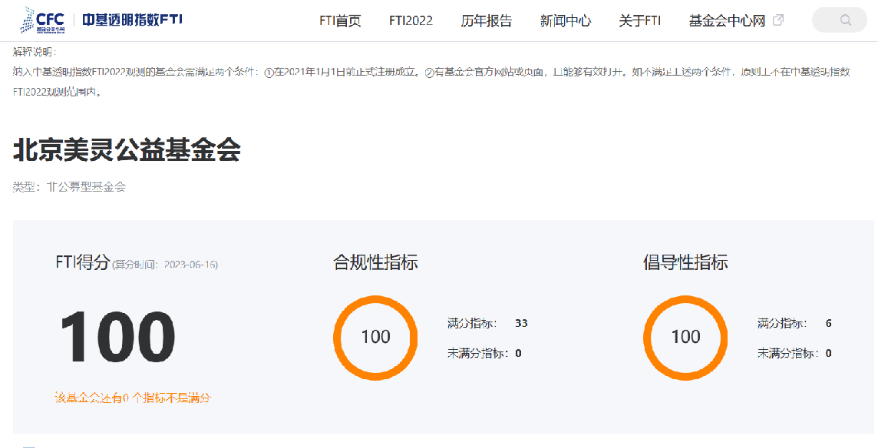Image resolution: width=890 pixels, height=448 pixels.
Task: Open the FTI2022 menu item
Action: click(411, 21)
